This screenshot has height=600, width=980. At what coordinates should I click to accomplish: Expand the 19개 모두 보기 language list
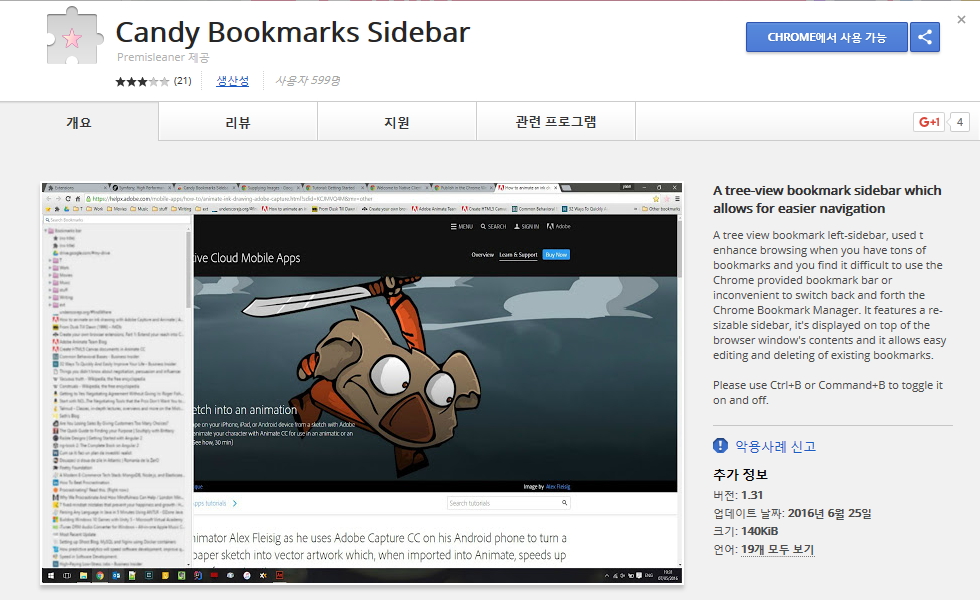click(x=777, y=550)
